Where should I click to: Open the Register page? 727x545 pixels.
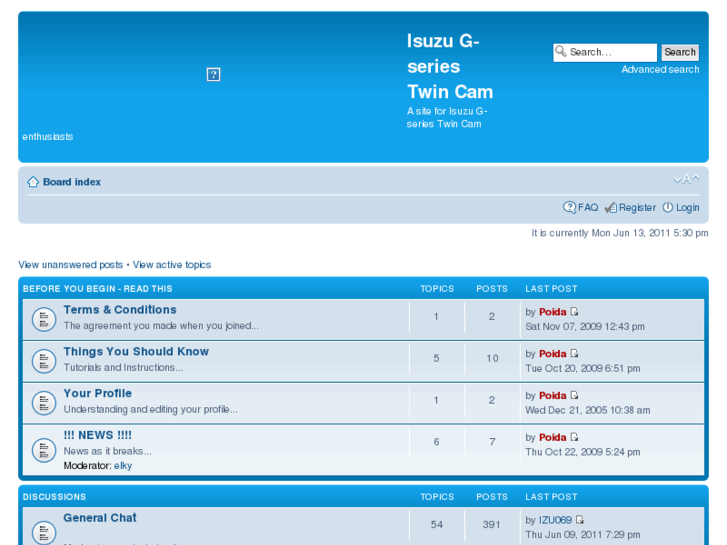[637, 207]
